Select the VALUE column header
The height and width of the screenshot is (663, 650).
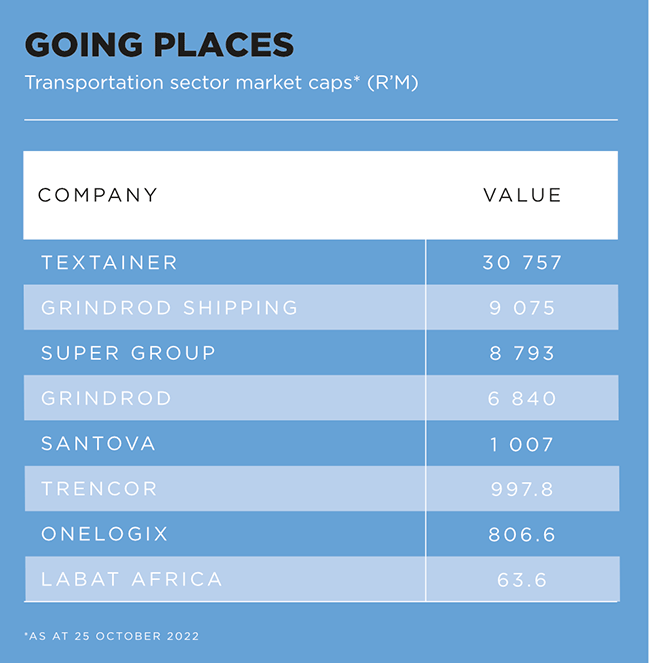(522, 195)
